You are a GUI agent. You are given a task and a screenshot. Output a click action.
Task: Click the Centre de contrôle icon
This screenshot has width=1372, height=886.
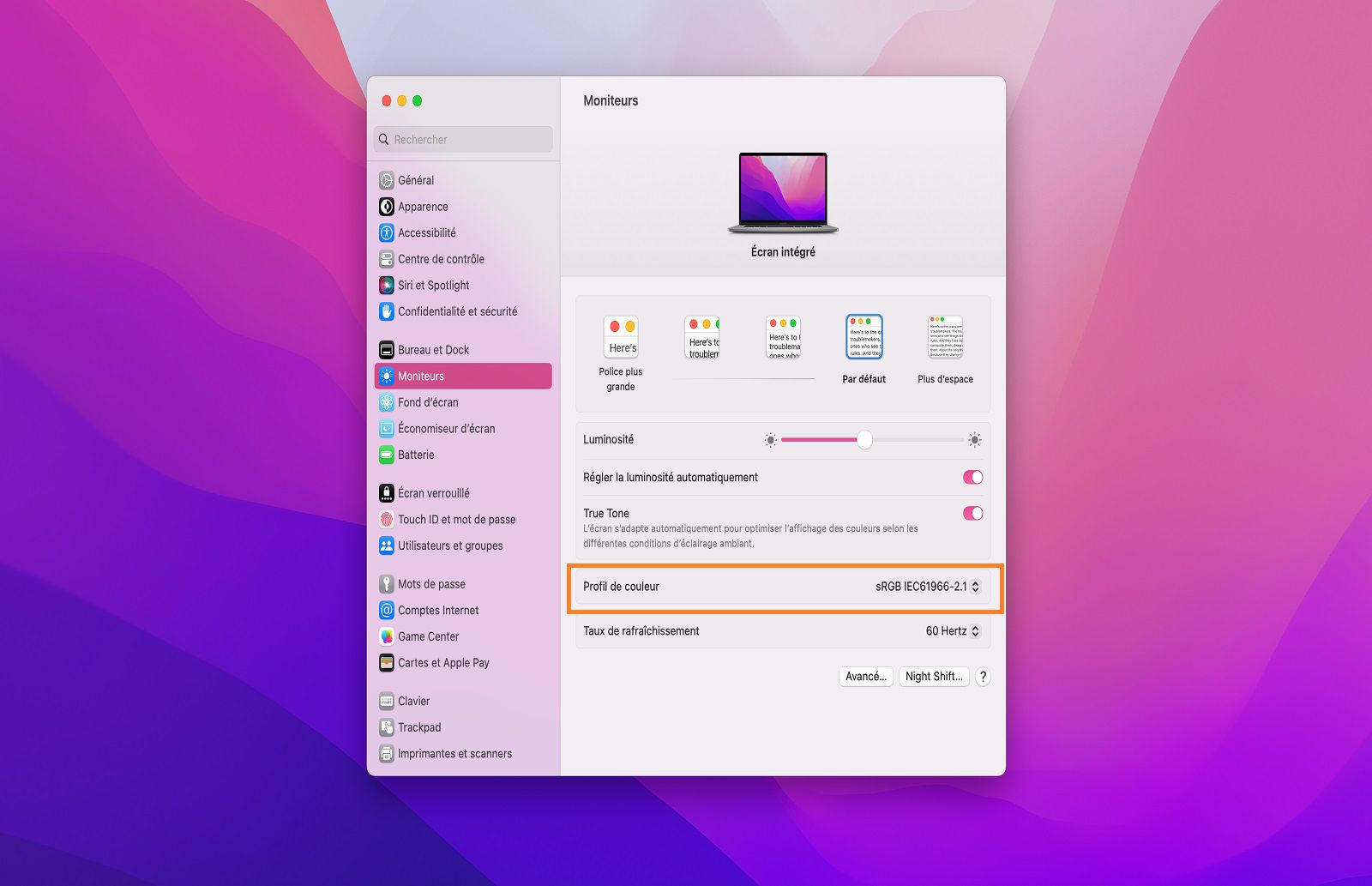coord(387,259)
